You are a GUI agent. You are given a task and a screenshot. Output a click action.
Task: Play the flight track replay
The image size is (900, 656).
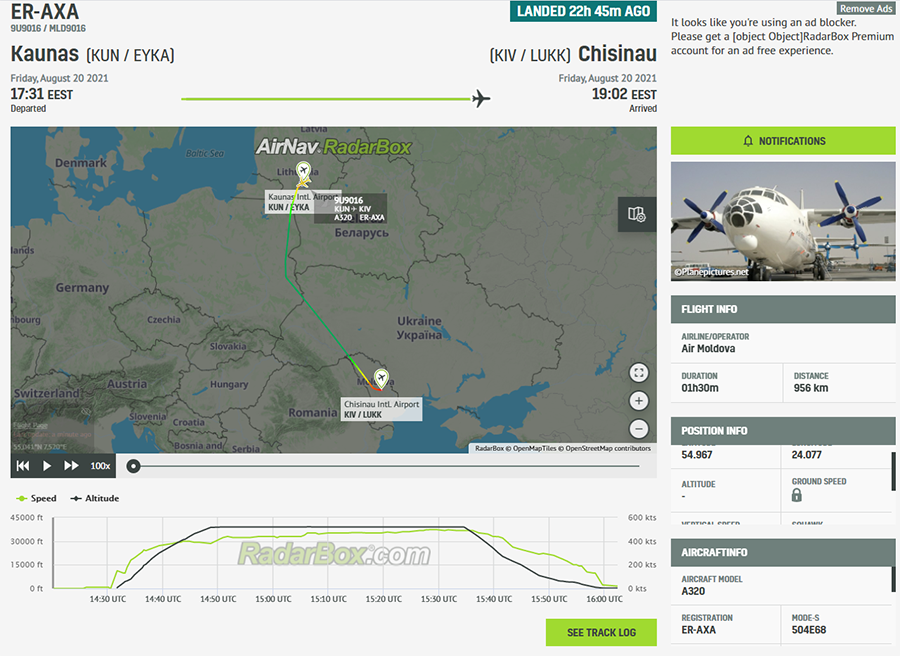click(47, 466)
